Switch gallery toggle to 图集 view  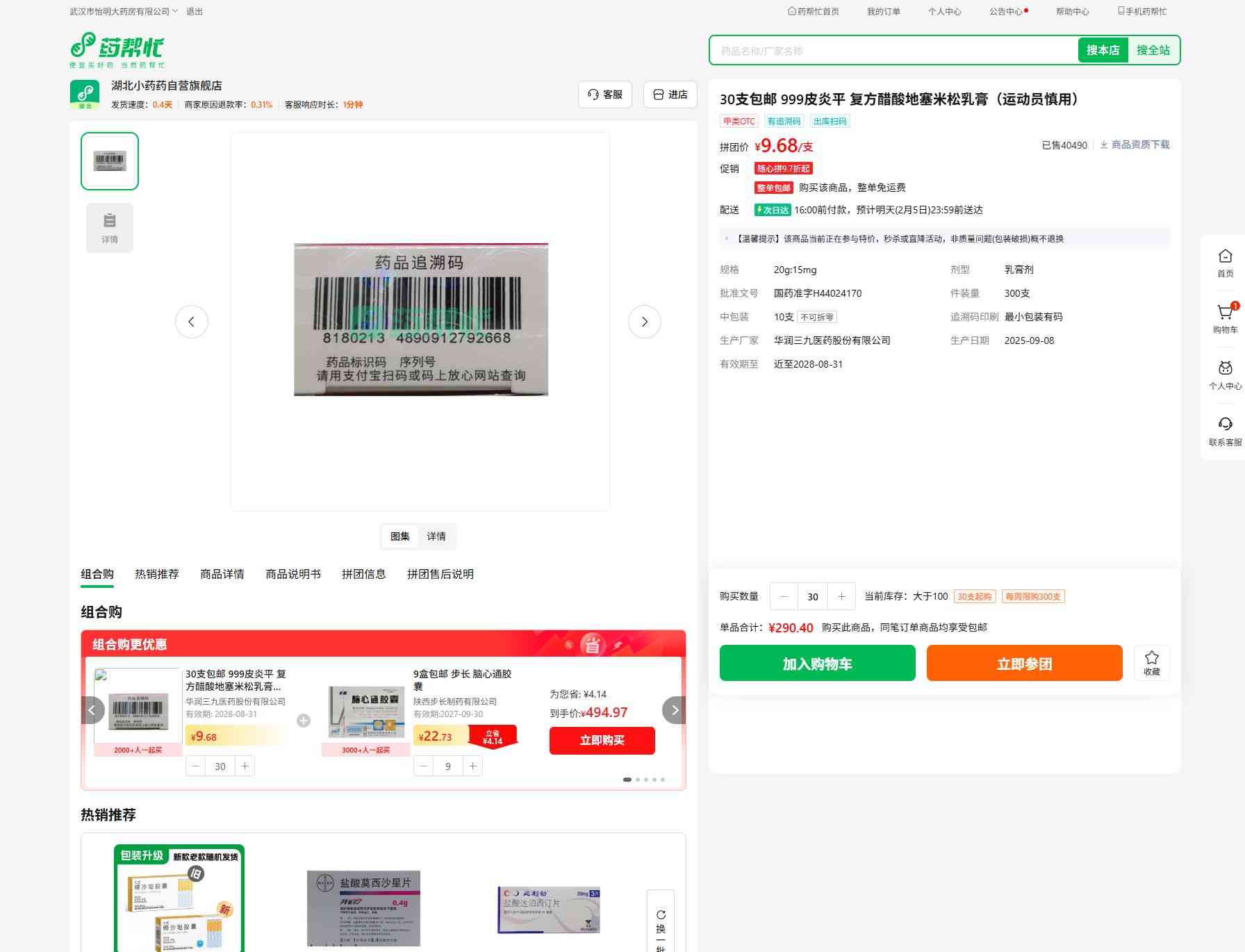tap(400, 536)
